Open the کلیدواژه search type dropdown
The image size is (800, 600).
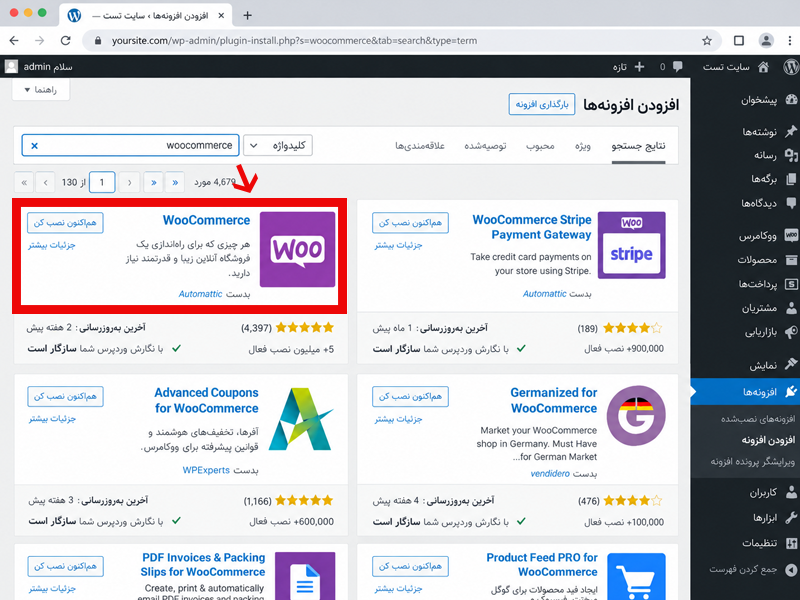click(x=278, y=145)
